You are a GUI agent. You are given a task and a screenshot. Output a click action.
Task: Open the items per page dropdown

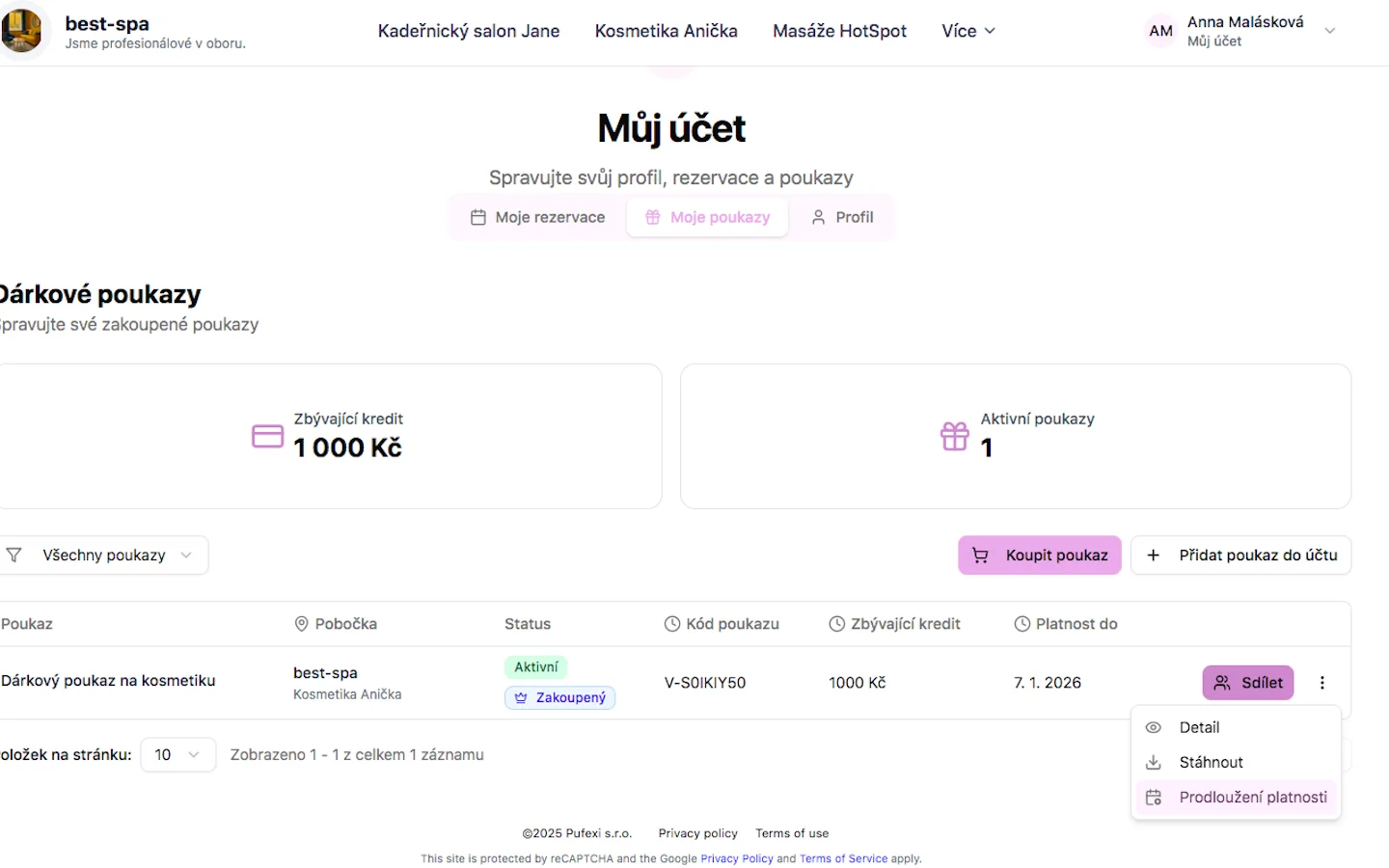(177, 755)
